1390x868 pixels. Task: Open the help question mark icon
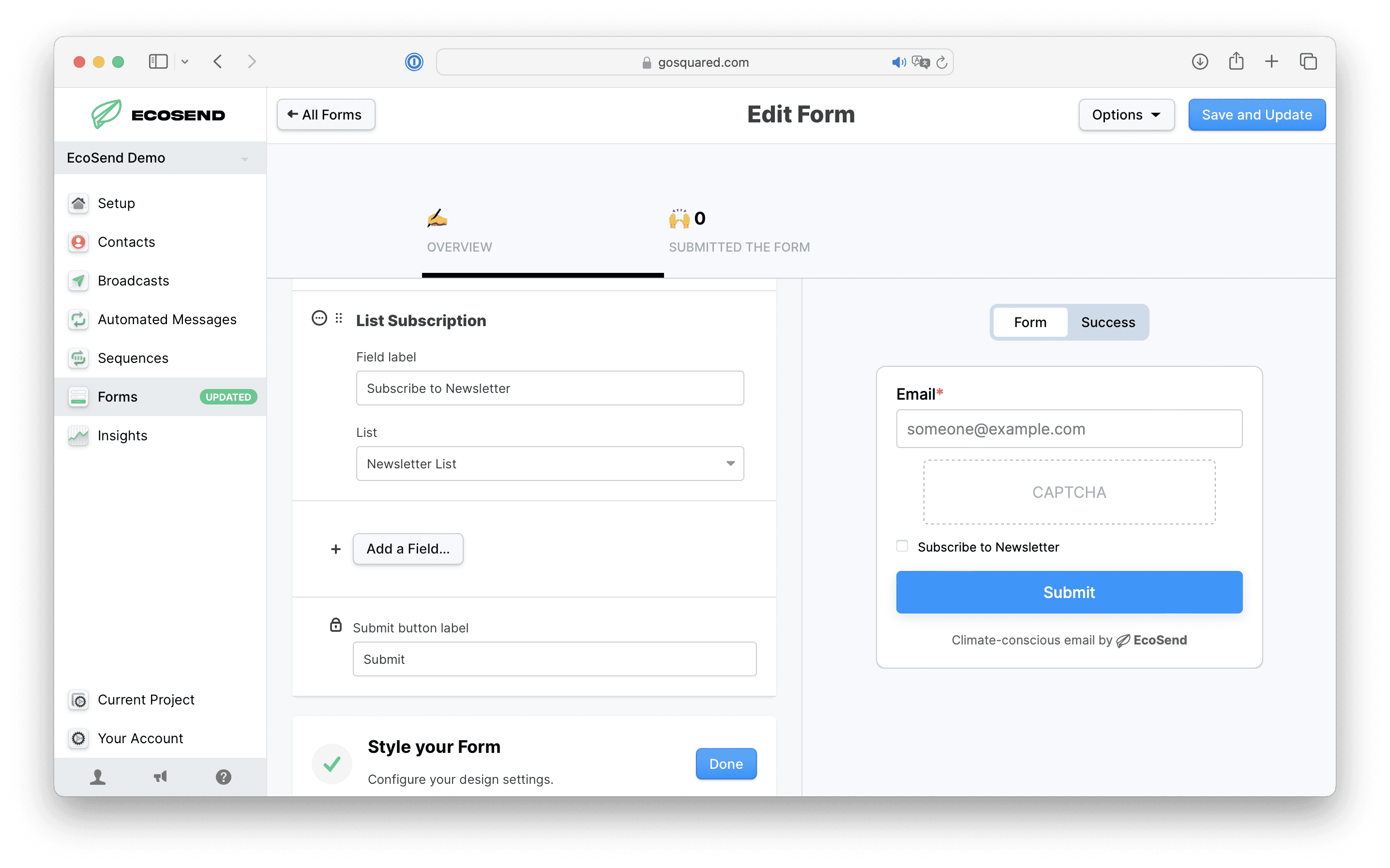[223, 777]
